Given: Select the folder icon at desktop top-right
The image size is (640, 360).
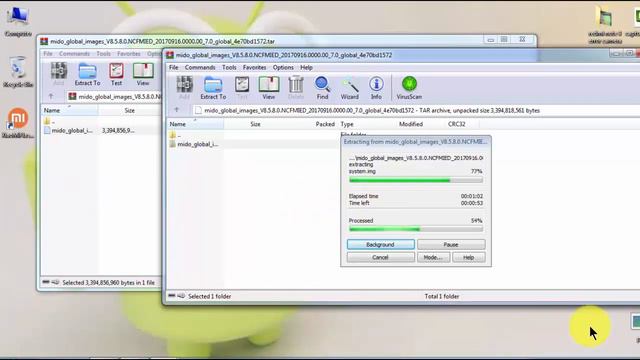Looking at the screenshot, I should [605, 24].
